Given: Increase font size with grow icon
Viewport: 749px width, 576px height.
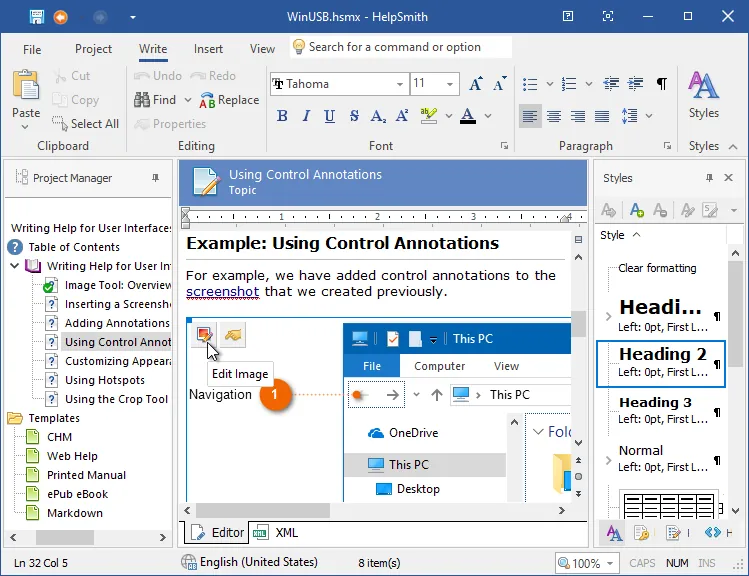Looking at the screenshot, I should tap(475, 84).
